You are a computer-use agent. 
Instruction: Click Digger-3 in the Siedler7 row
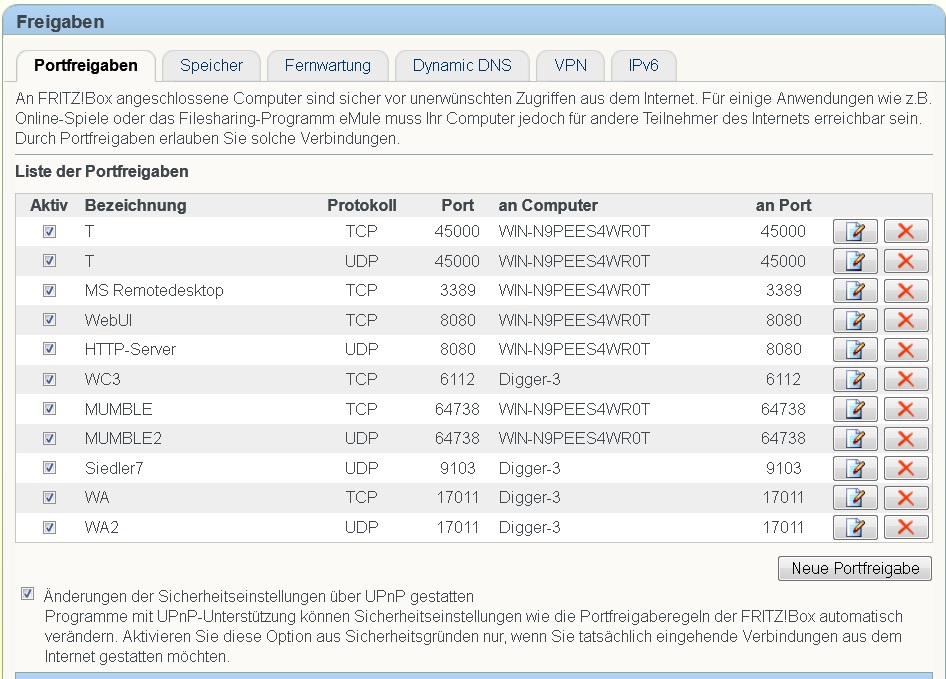(530, 468)
